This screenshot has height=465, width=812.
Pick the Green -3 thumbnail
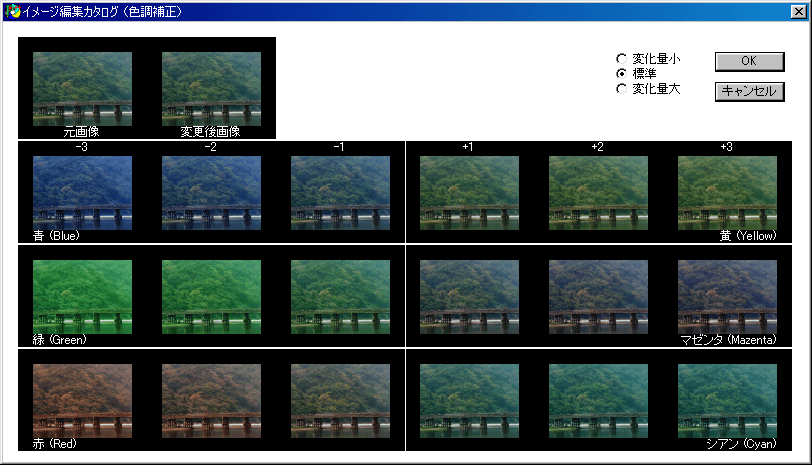pyautogui.click(x=82, y=297)
